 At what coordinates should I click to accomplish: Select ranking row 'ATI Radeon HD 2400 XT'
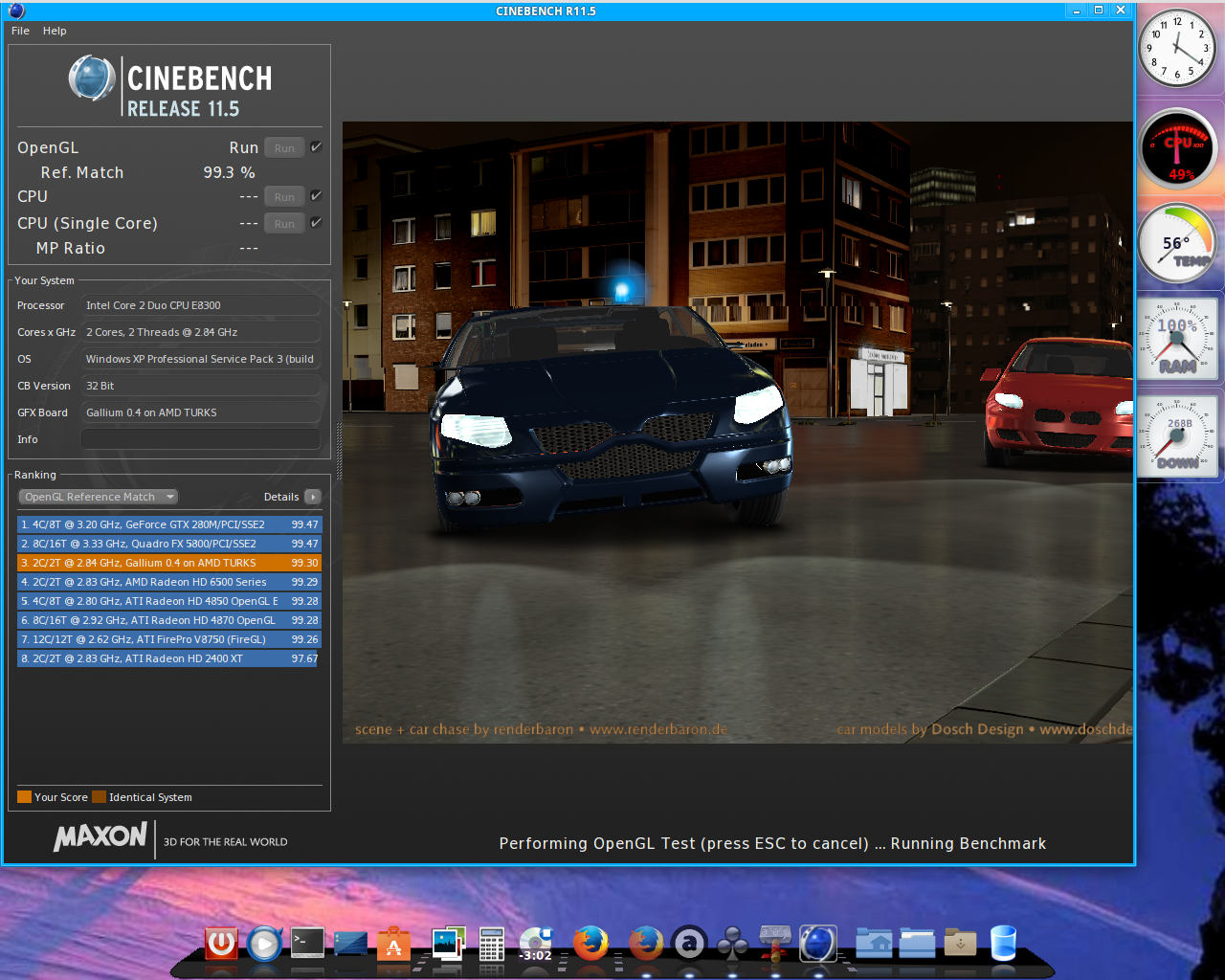click(x=169, y=658)
